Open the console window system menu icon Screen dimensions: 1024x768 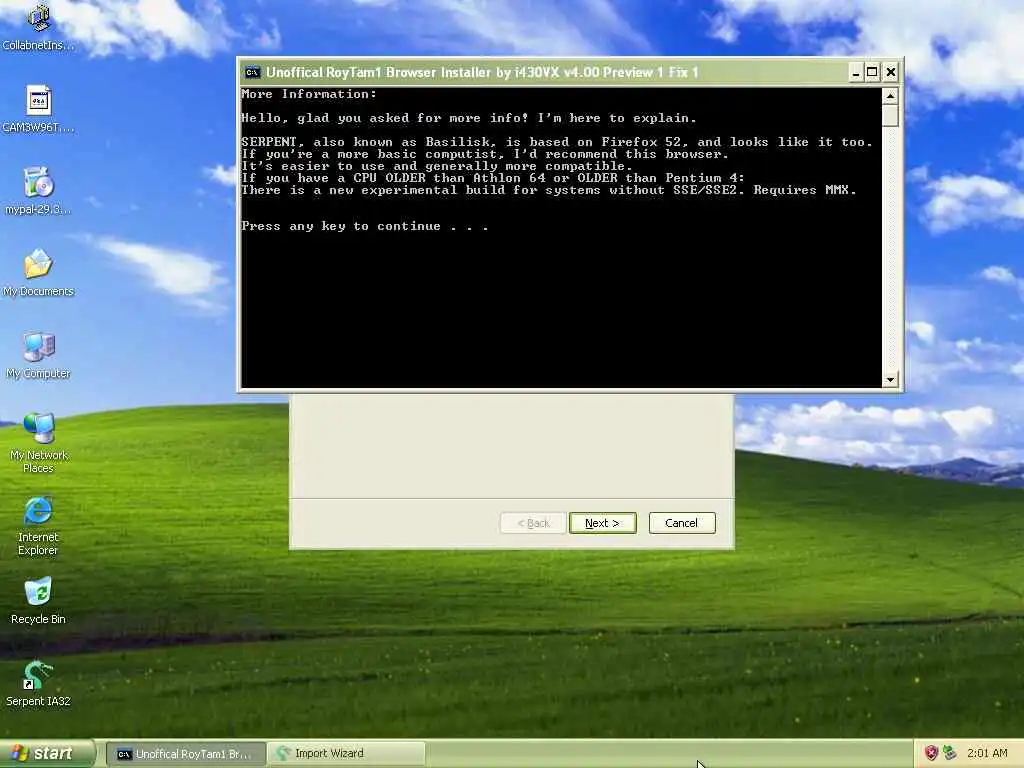coord(252,72)
